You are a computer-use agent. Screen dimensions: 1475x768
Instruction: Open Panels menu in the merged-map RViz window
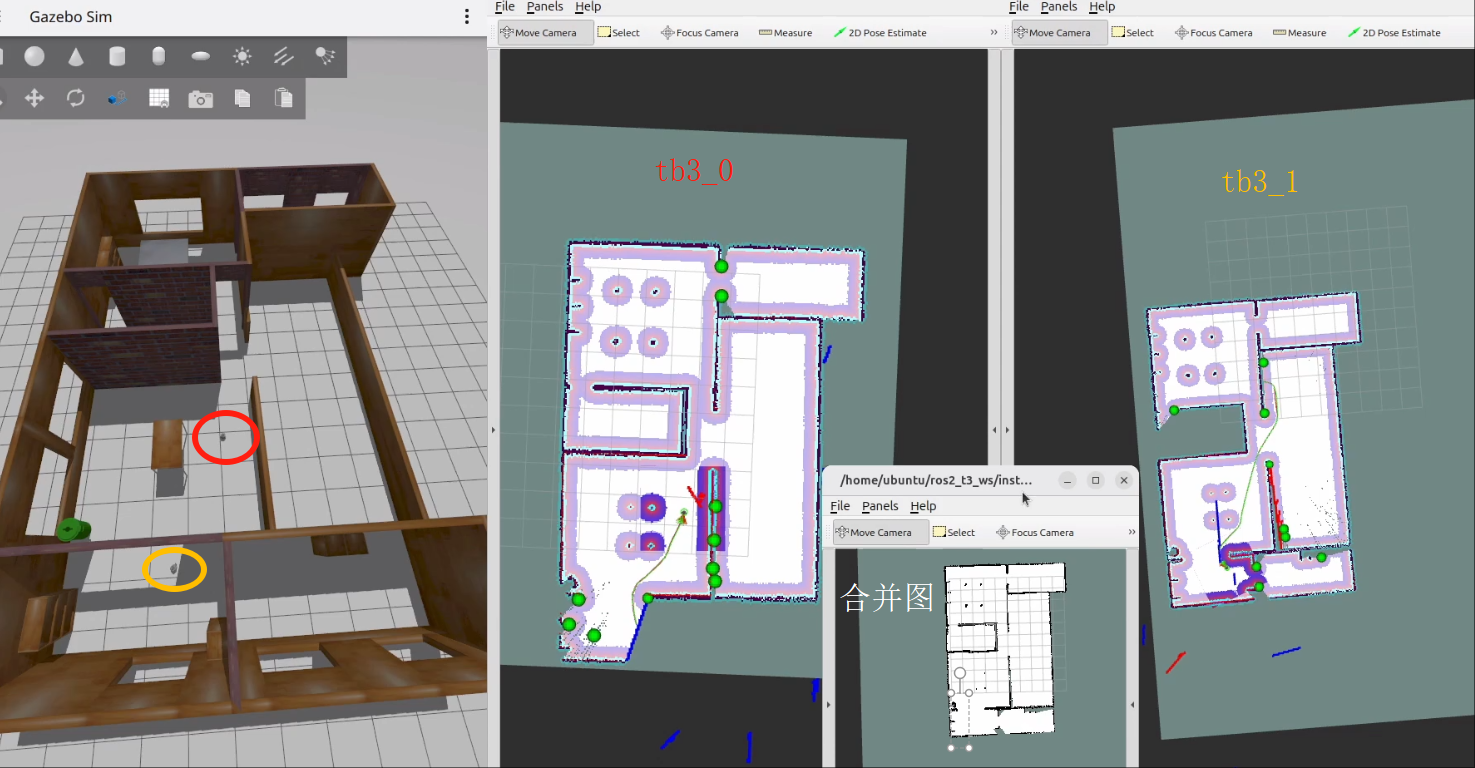tap(880, 506)
